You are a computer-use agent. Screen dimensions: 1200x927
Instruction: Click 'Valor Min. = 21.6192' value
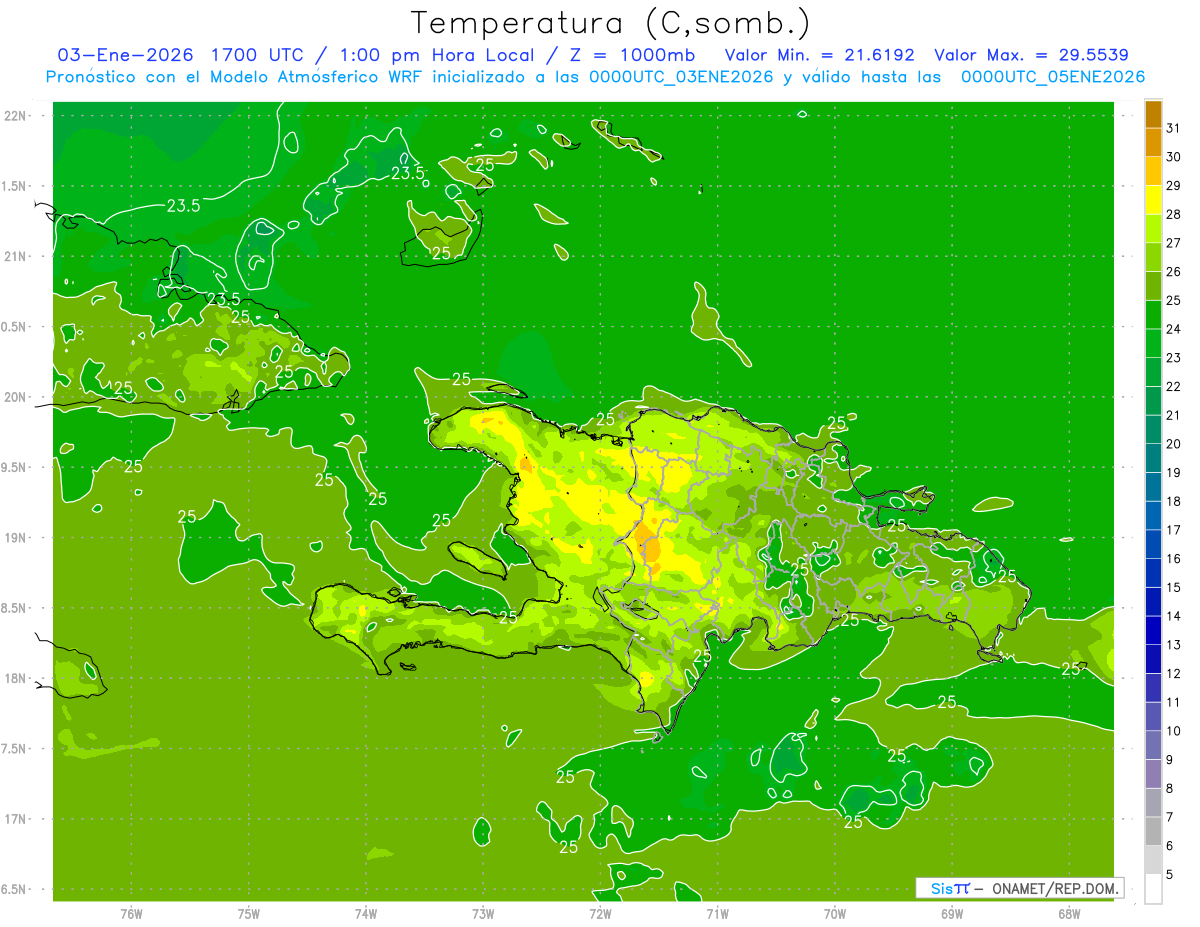coord(820,54)
